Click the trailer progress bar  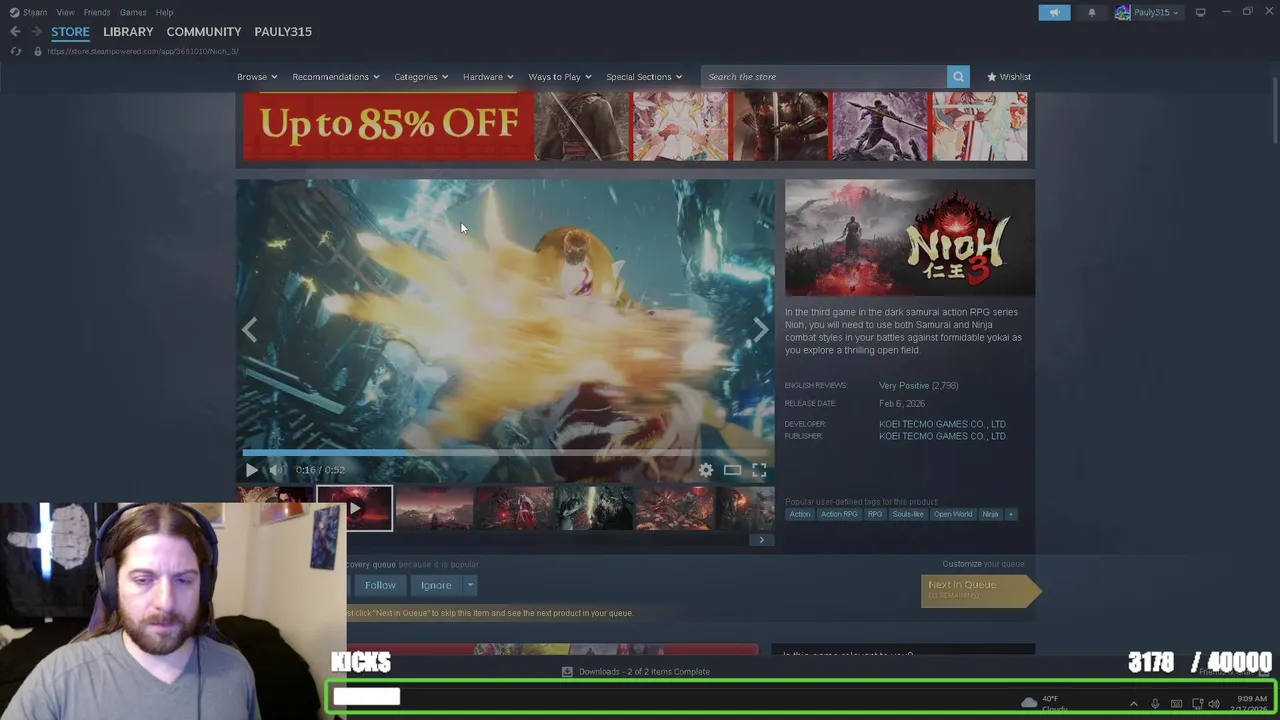coord(505,453)
